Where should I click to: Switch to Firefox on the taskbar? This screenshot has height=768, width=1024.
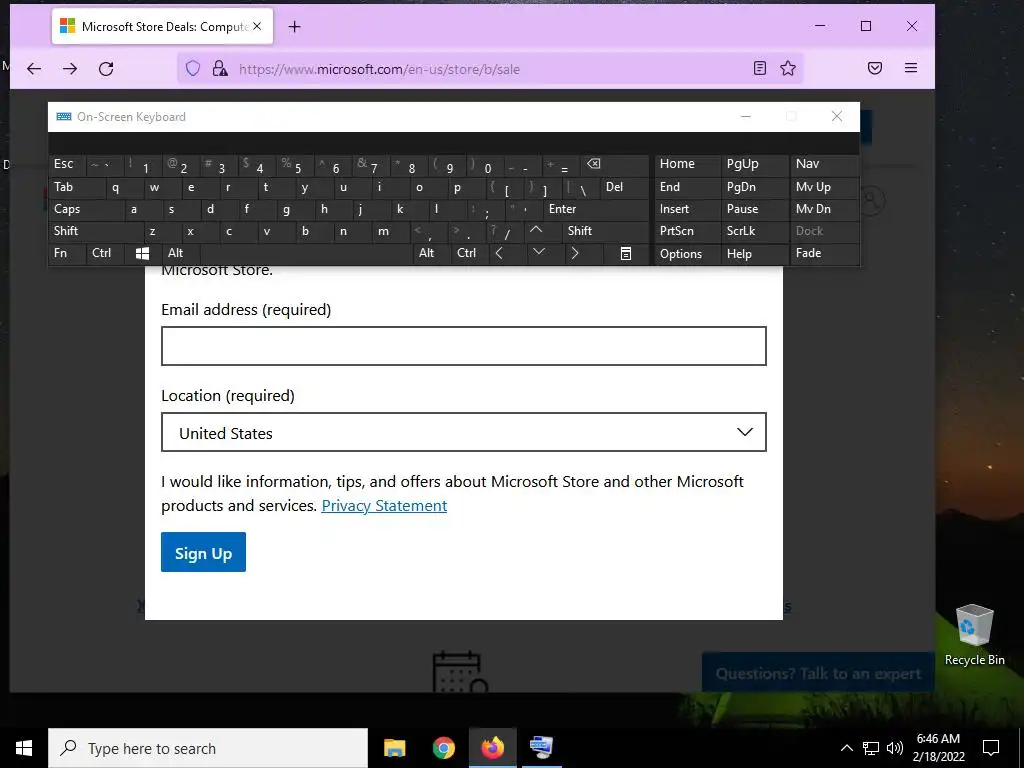tap(492, 748)
